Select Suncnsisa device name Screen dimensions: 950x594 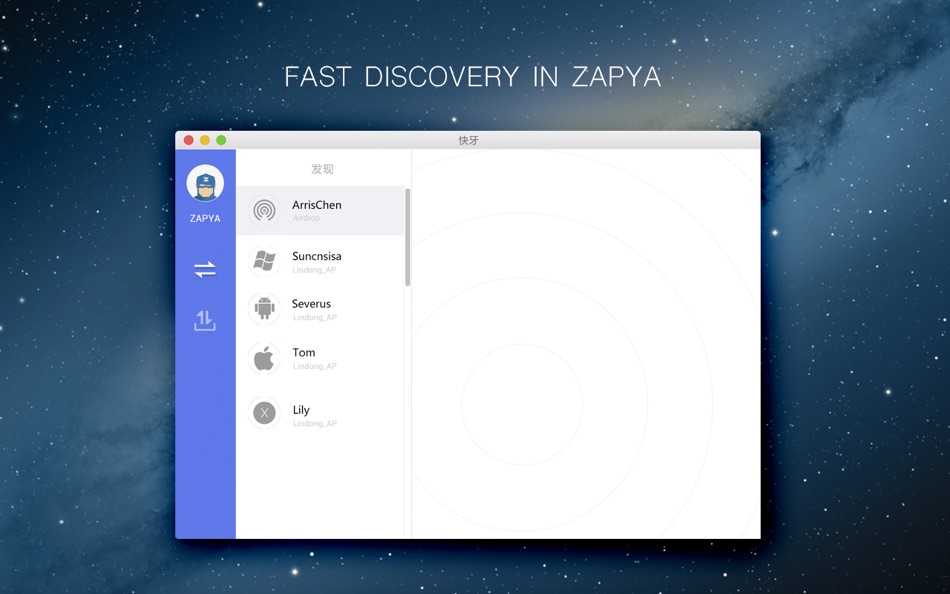[x=316, y=256]
